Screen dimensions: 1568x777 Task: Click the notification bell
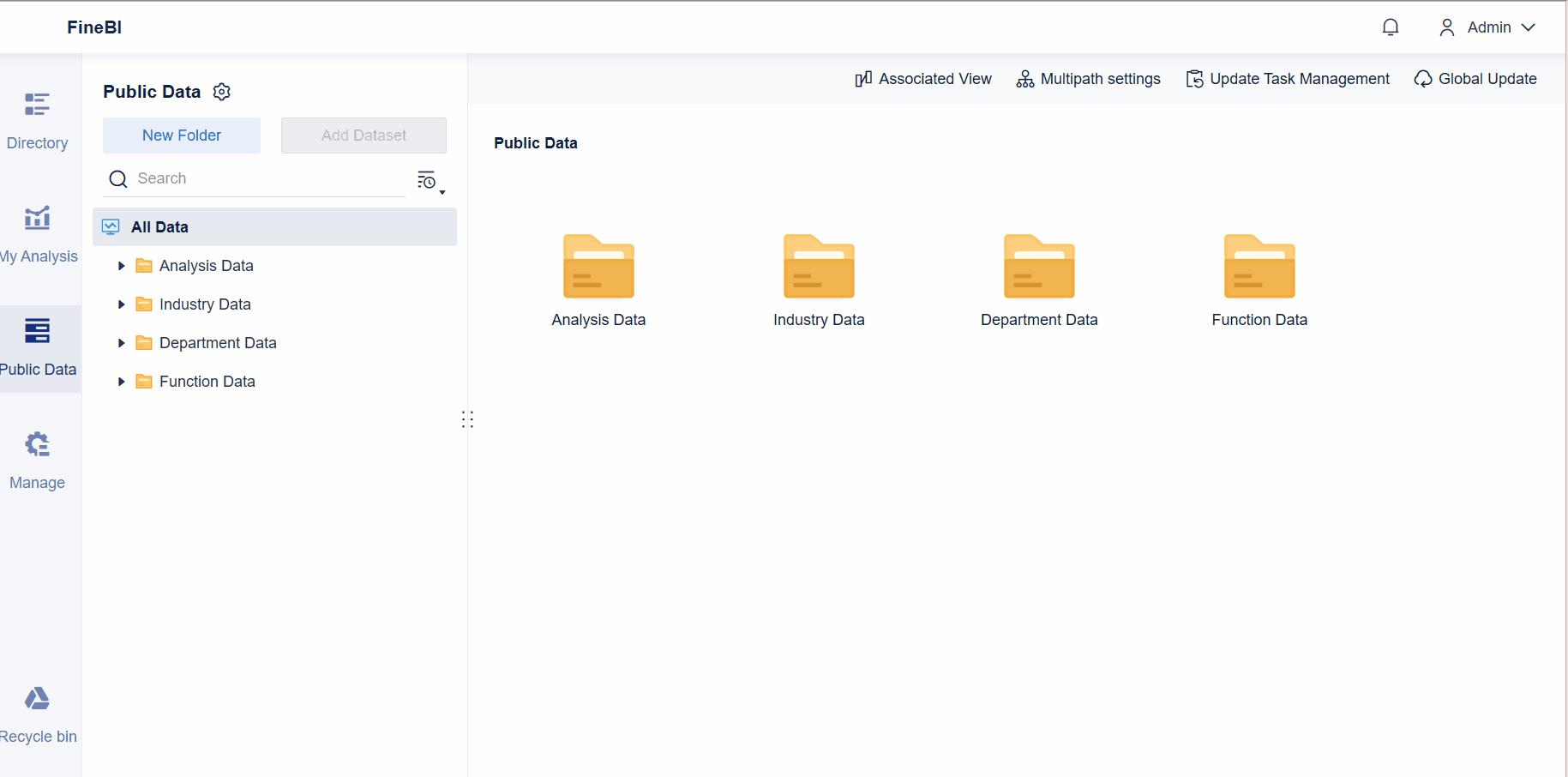tap(1390, 27)
